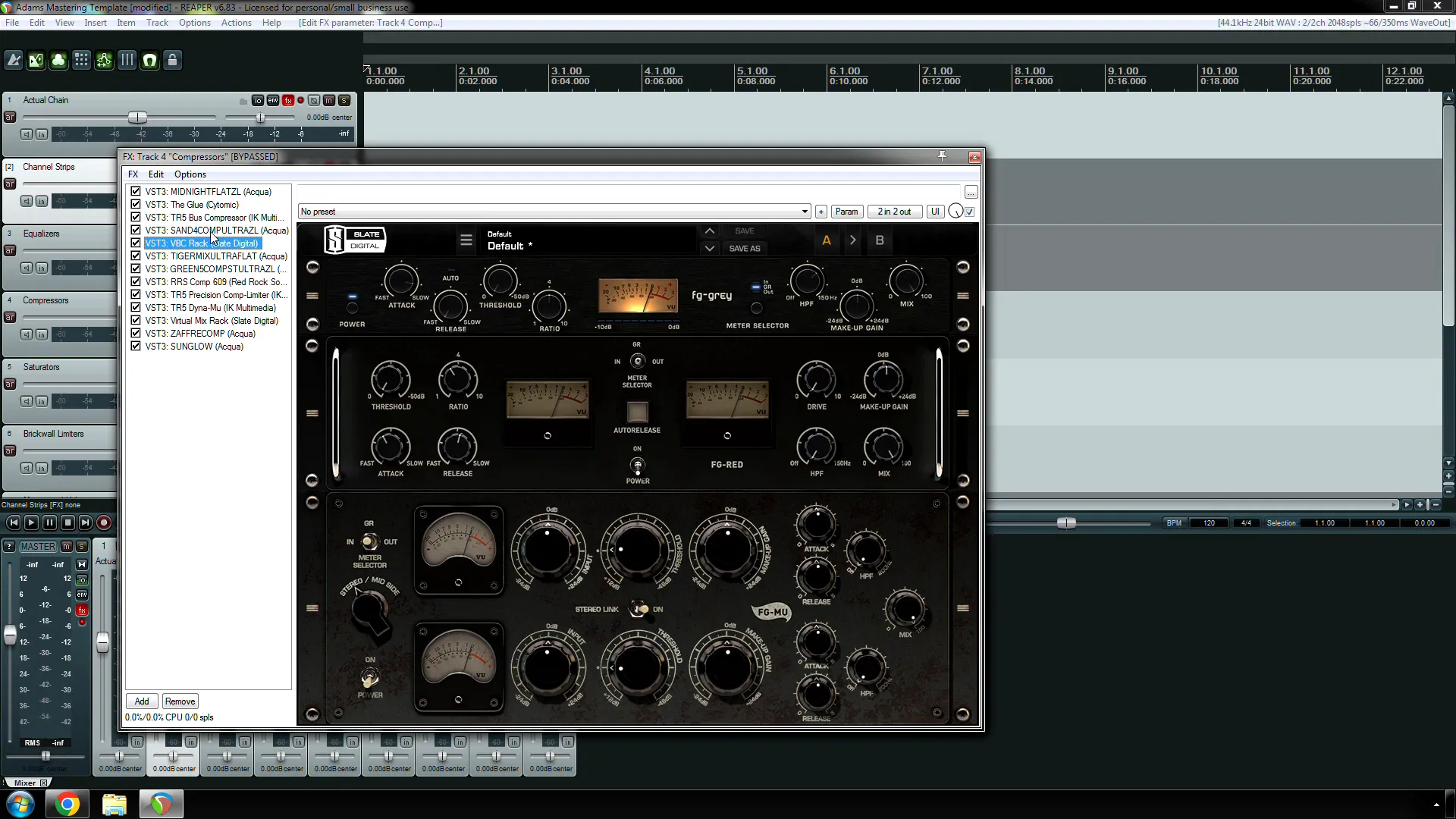Screen dimensions: 1456x819
Task: Toggle MASTER mono/stereo button
Action: coord(82,564)
